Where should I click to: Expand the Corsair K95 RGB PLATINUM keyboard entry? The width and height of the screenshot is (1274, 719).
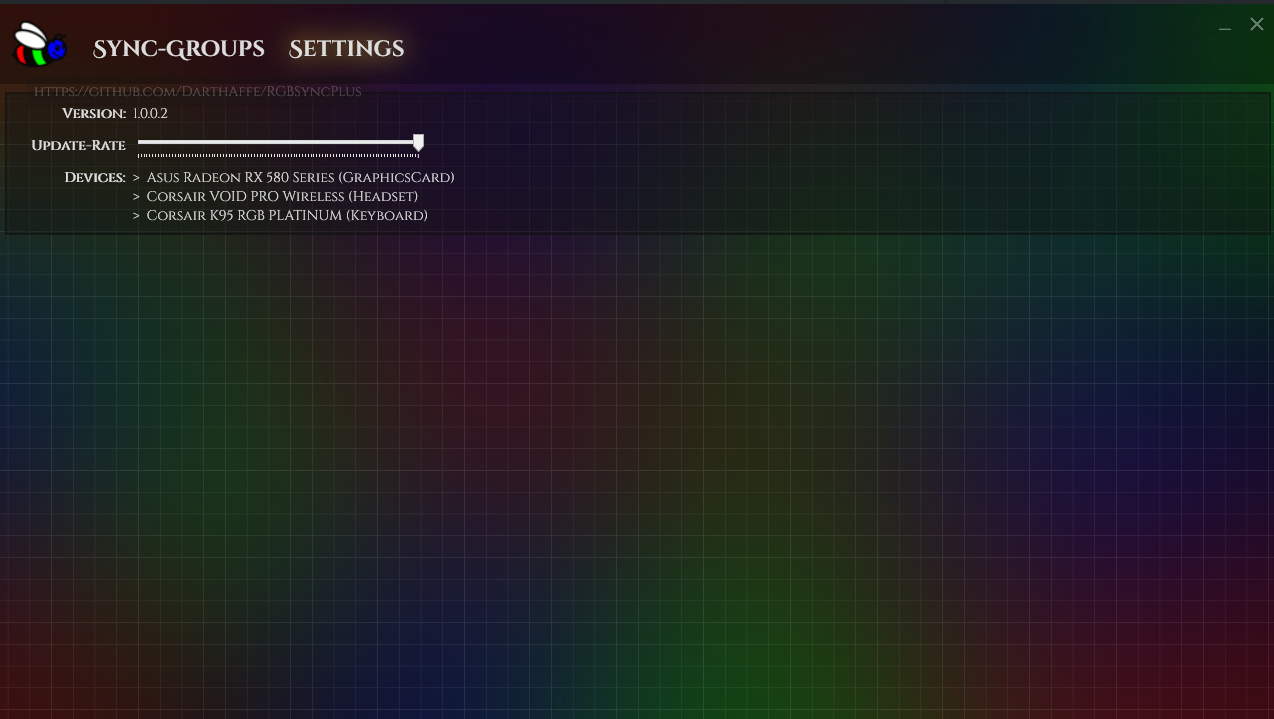click(136, 215)
